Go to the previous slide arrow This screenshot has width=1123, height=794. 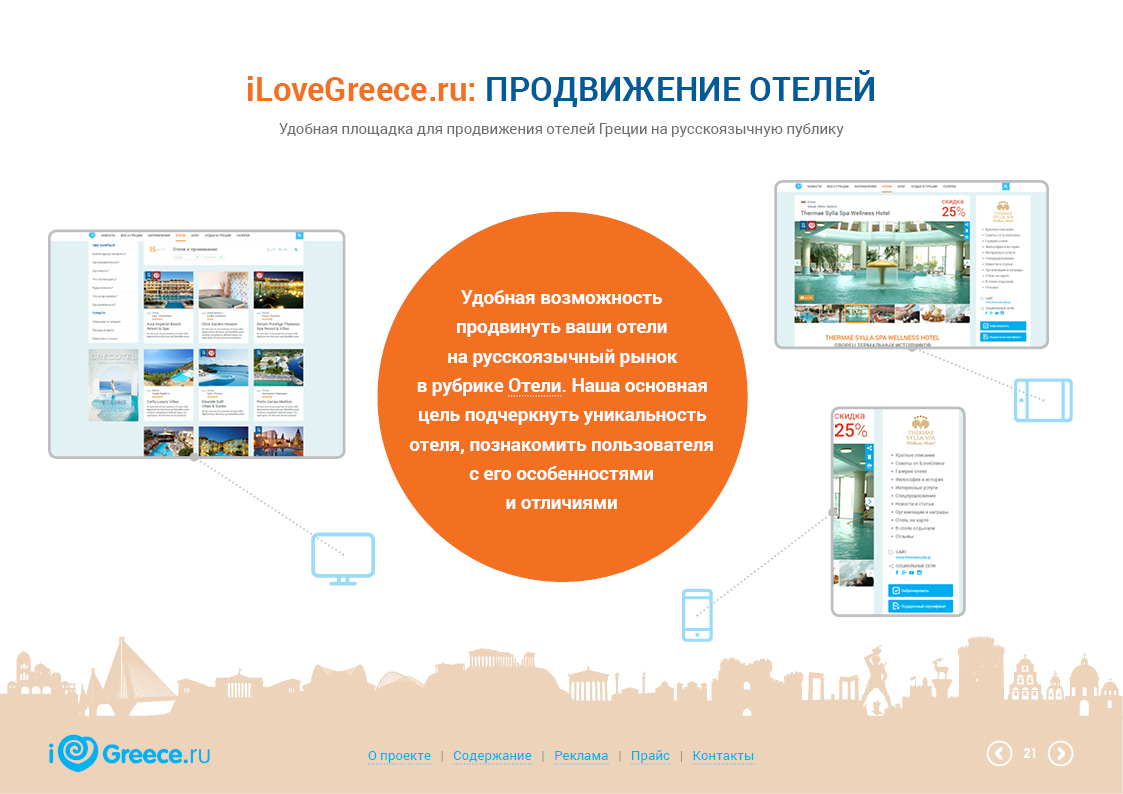[x=999, y=754]
